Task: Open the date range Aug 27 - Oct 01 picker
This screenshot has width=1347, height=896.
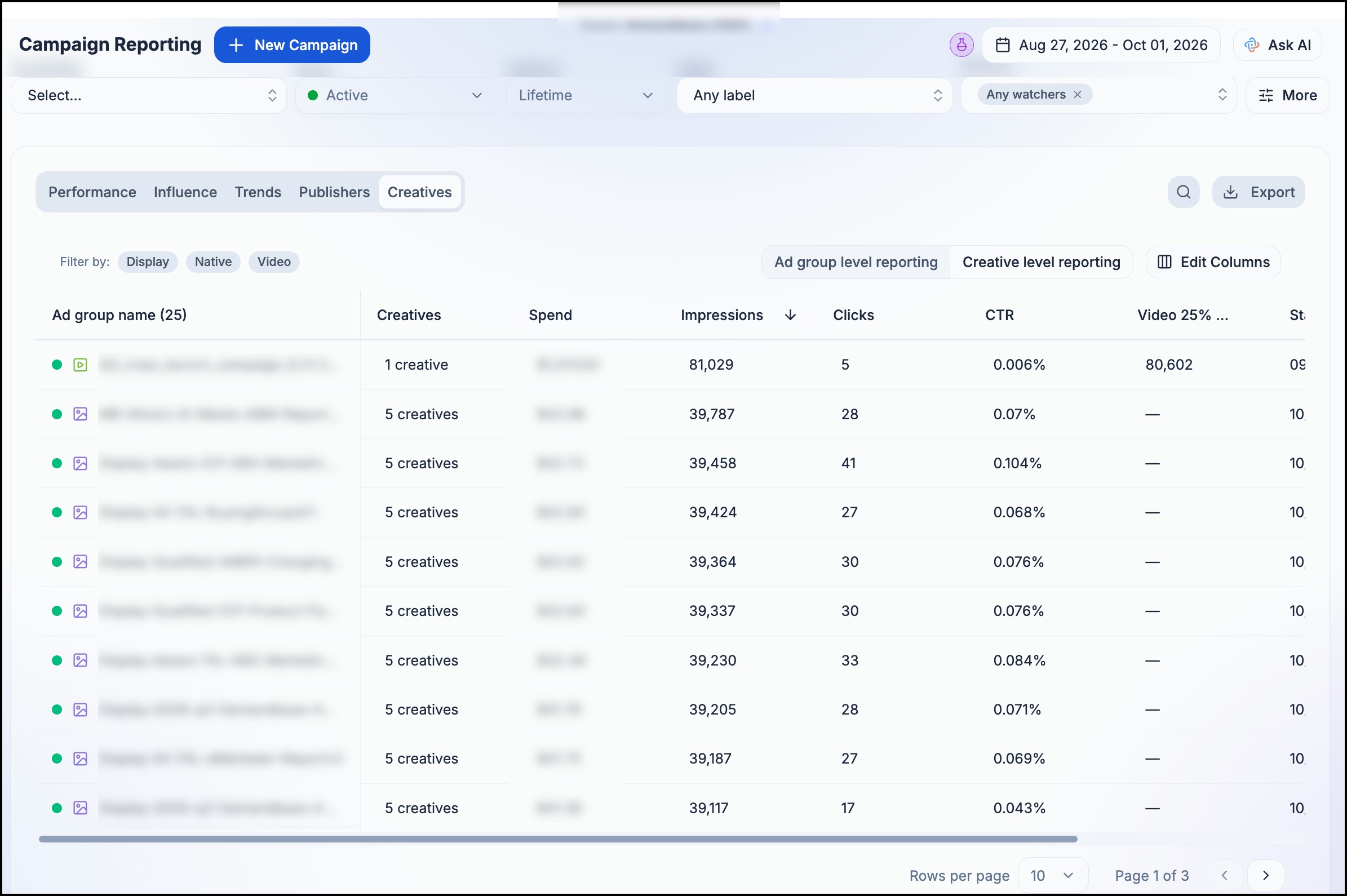Action: pos(1101,45)
